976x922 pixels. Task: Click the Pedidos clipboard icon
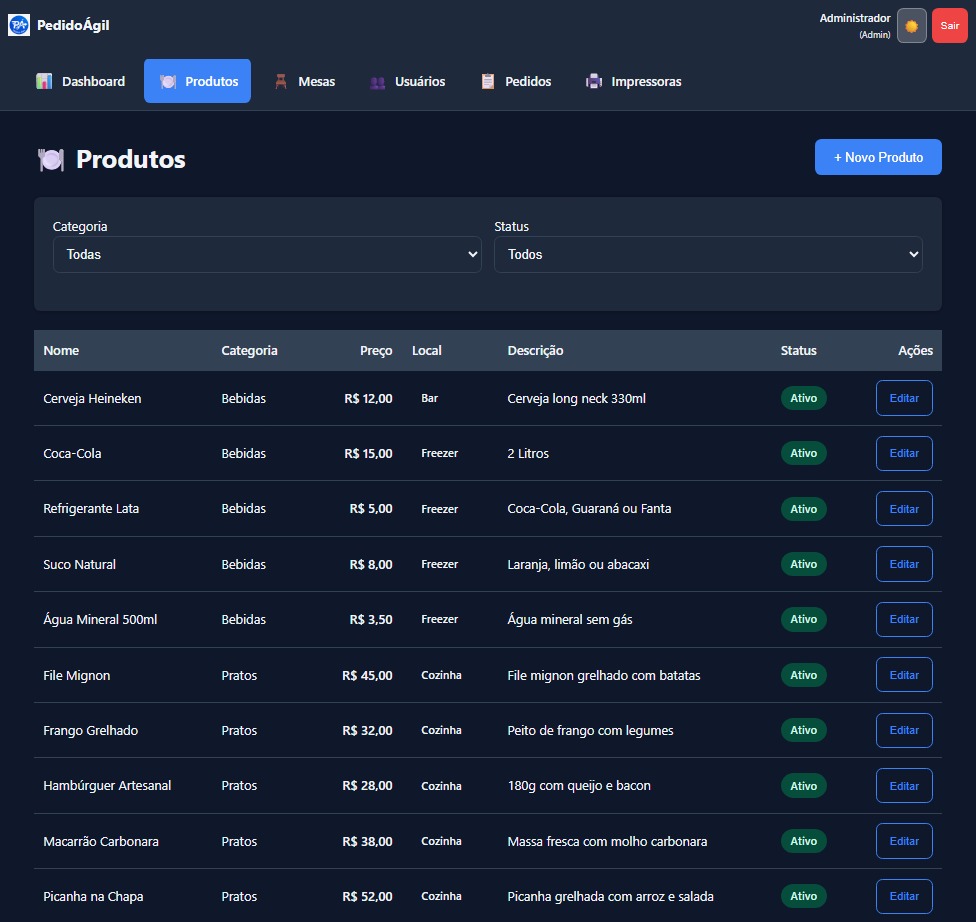click(x=488, y=82)
